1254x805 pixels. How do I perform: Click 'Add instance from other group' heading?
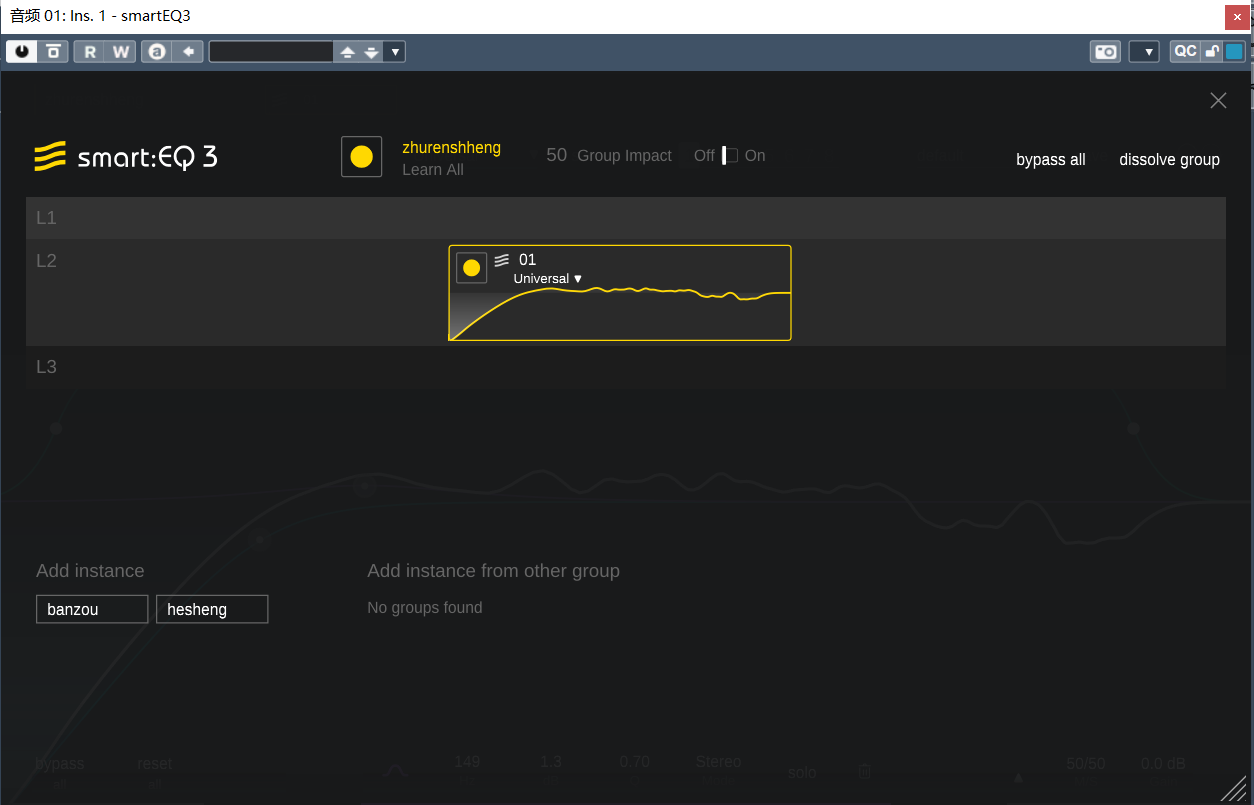494,571
